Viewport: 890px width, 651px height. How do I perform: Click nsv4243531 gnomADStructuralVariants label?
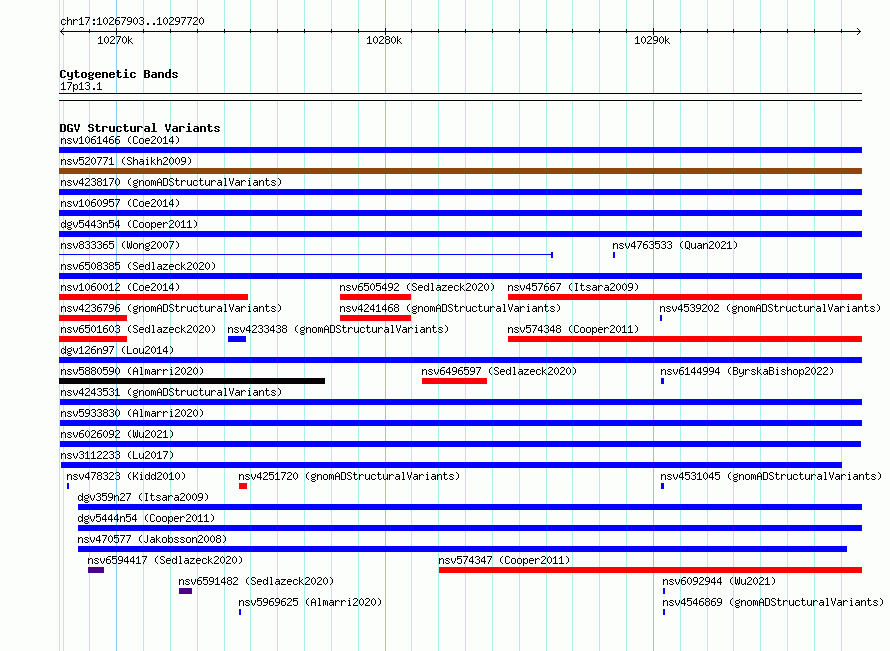pos(171,392)
